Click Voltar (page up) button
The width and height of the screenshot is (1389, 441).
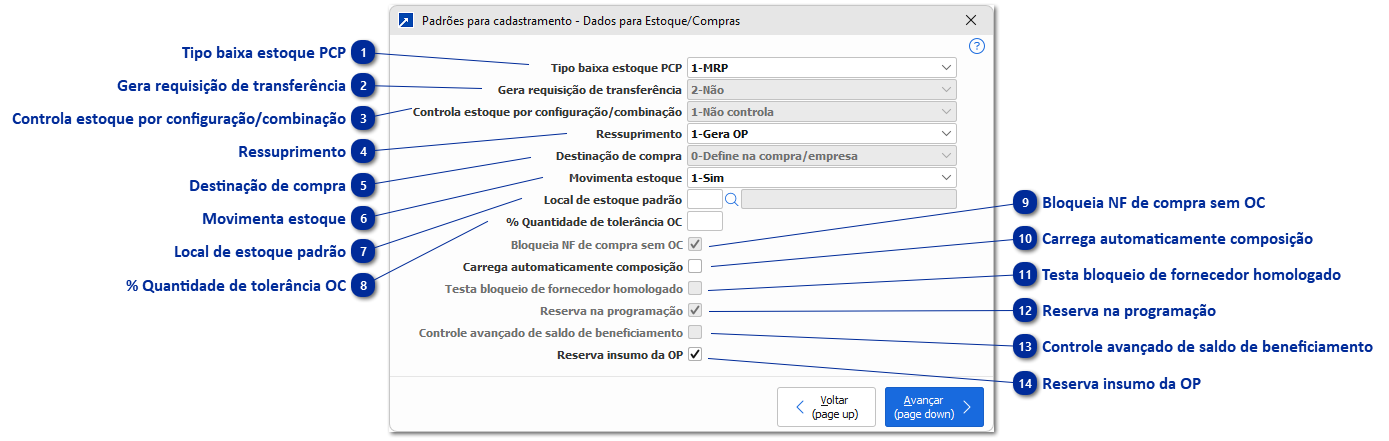click(x=826, y=407)
